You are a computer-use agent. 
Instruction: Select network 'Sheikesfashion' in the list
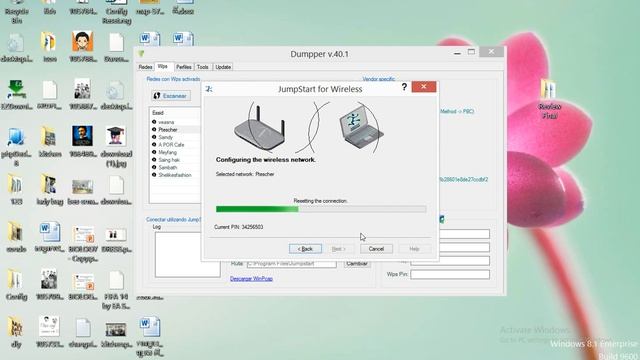[176, 175]
